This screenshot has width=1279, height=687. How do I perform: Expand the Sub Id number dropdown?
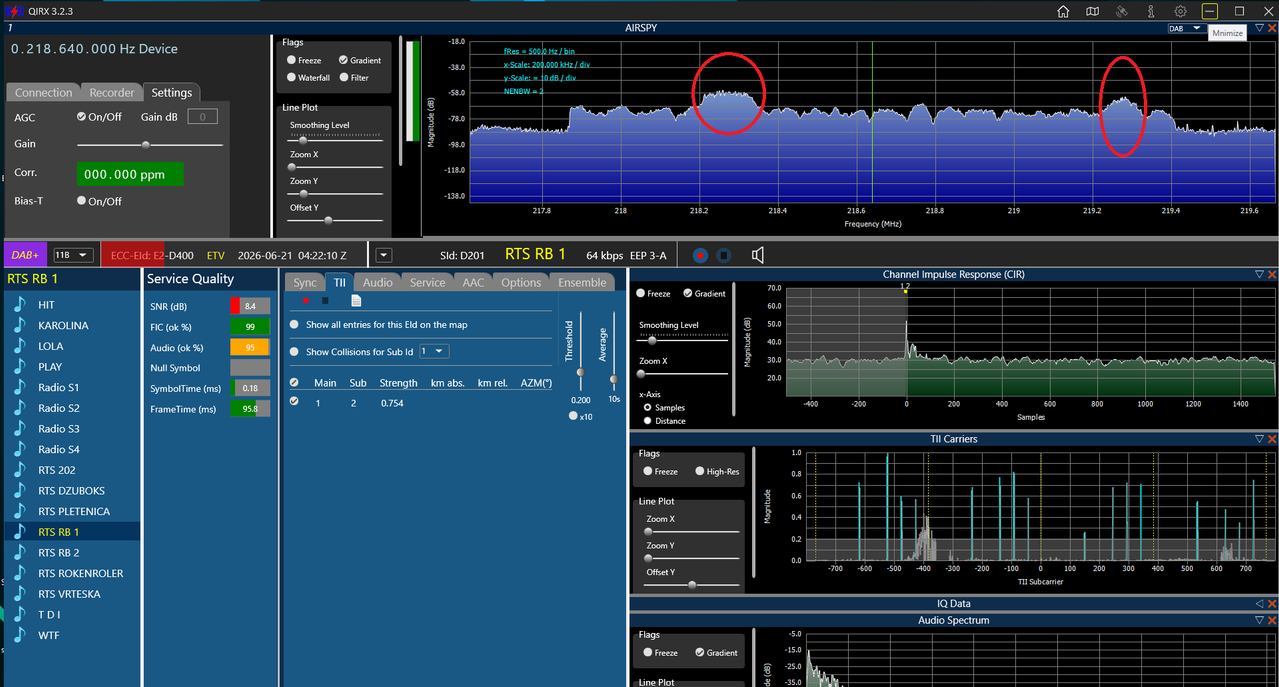click(434, 351)
